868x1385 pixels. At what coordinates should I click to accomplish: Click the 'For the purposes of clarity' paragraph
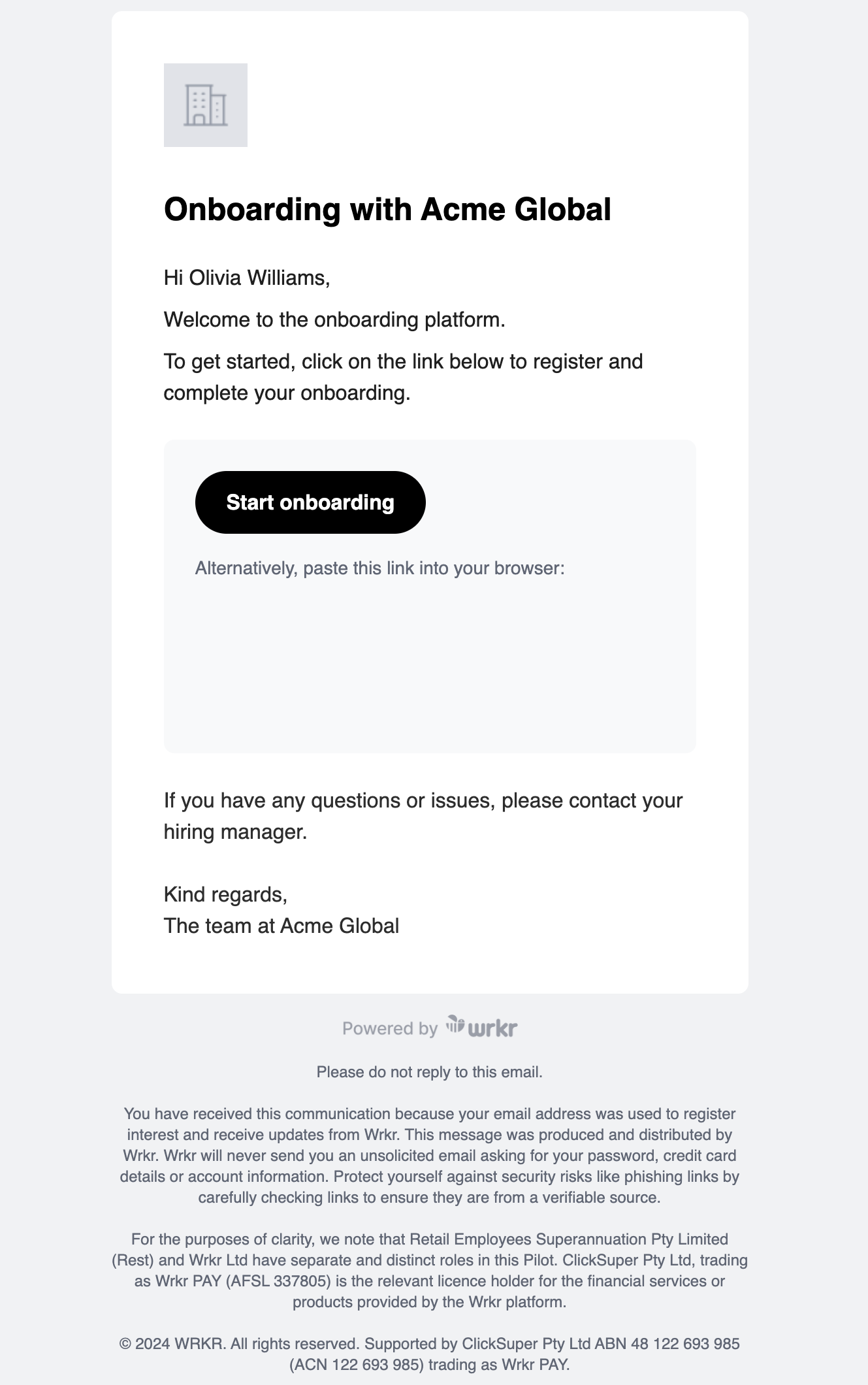[430, 1271]
